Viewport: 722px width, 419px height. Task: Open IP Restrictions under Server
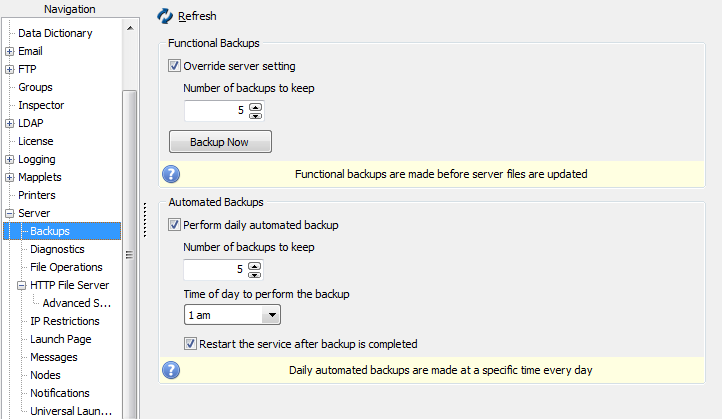point(64,321)
